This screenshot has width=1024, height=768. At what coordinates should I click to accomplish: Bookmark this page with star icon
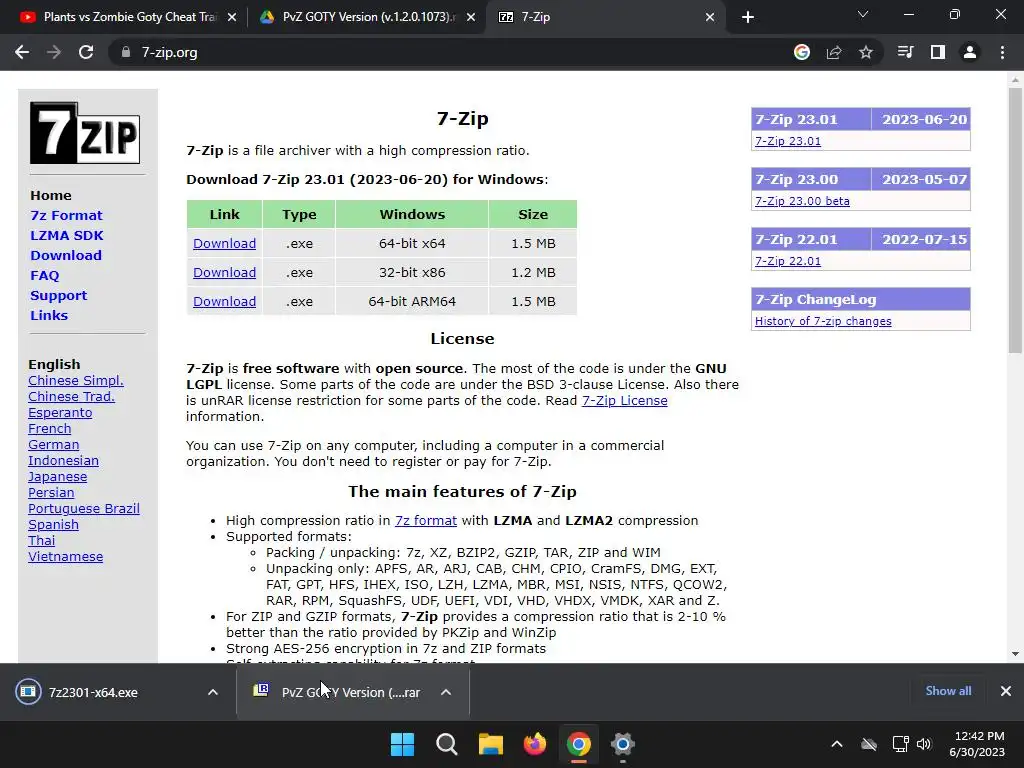866,52
